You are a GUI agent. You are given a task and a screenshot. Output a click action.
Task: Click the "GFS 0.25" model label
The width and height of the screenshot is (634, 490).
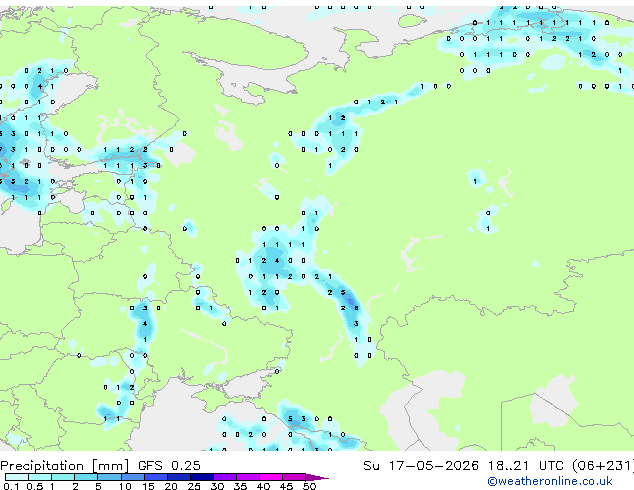(x=169, y=465)
